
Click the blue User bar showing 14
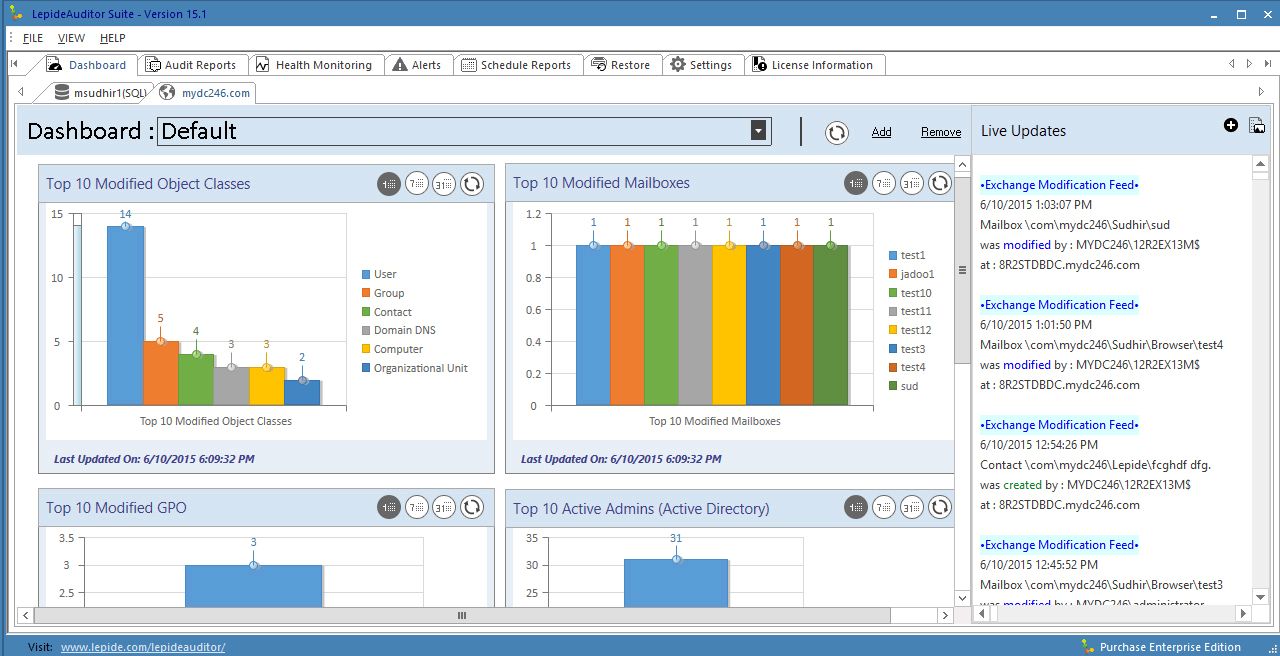click(125, 315)
